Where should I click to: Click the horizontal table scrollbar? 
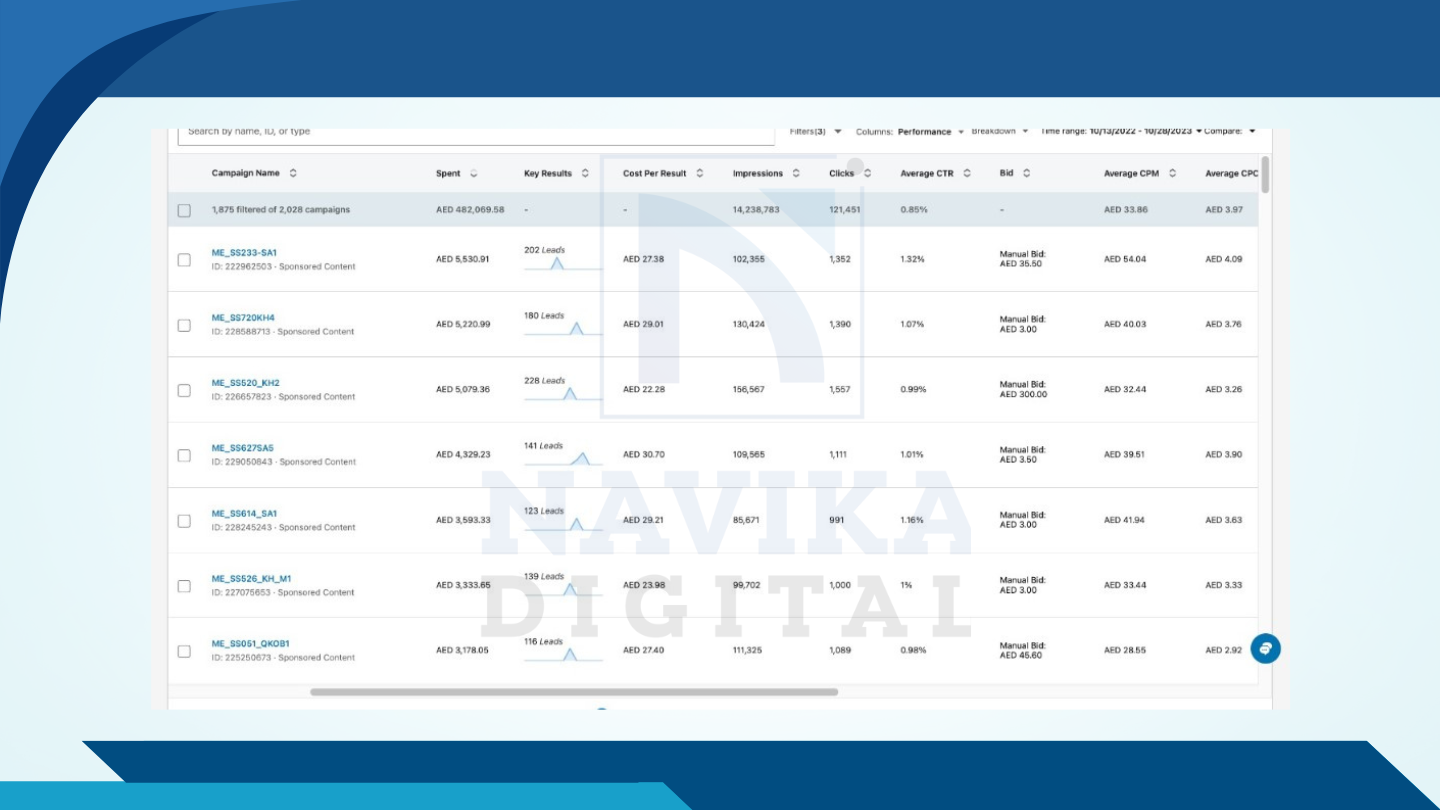[x=574, y=692]
